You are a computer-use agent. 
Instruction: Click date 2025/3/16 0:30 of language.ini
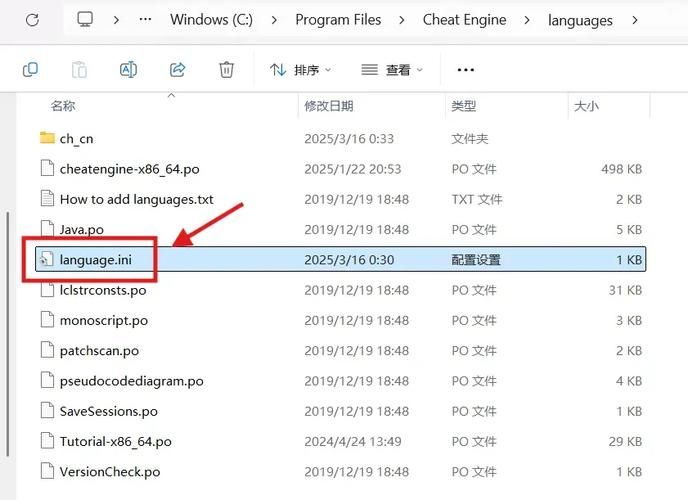click(x=349, y=260)
